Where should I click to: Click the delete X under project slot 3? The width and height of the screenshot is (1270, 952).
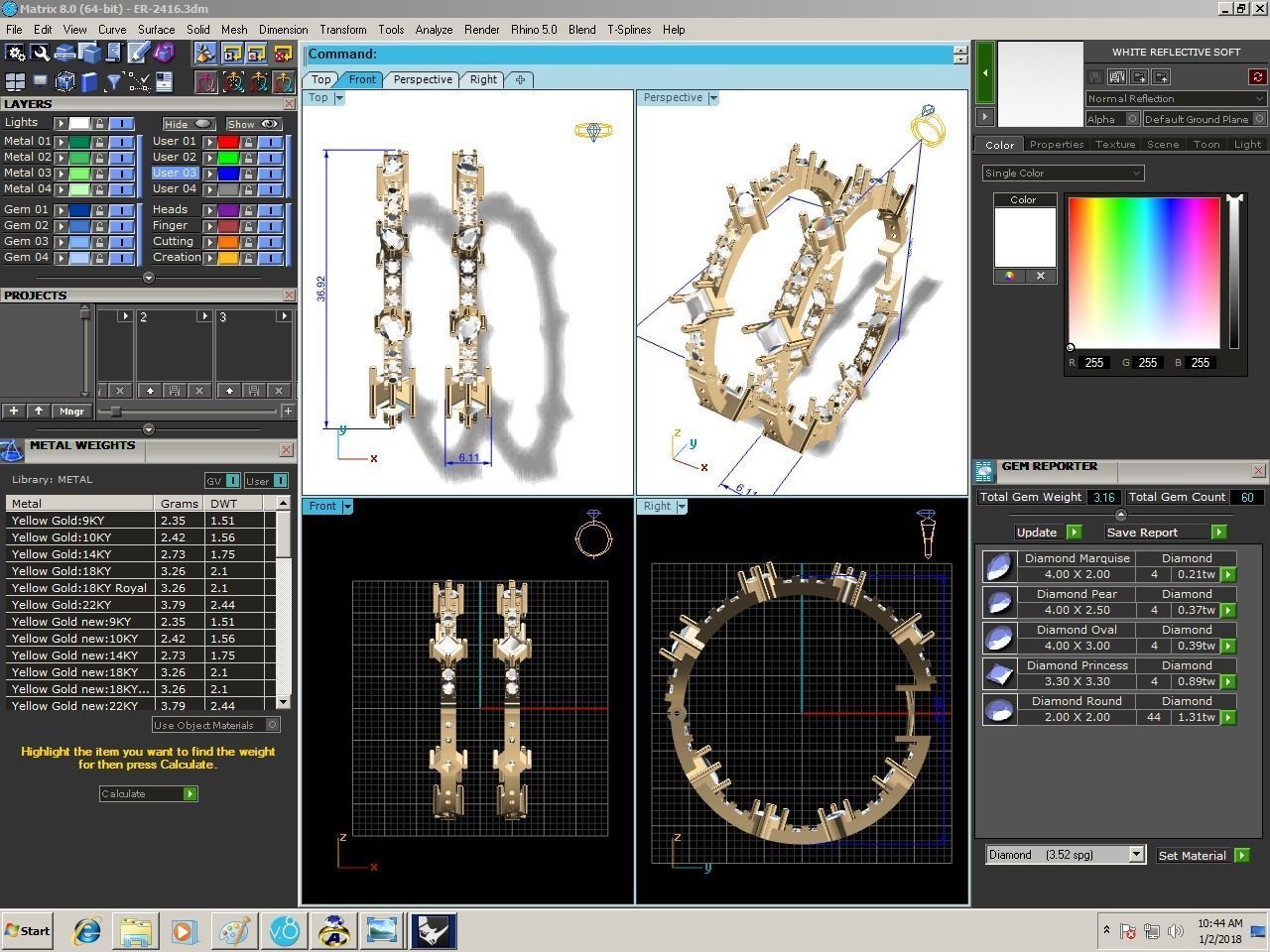(279, 391)
